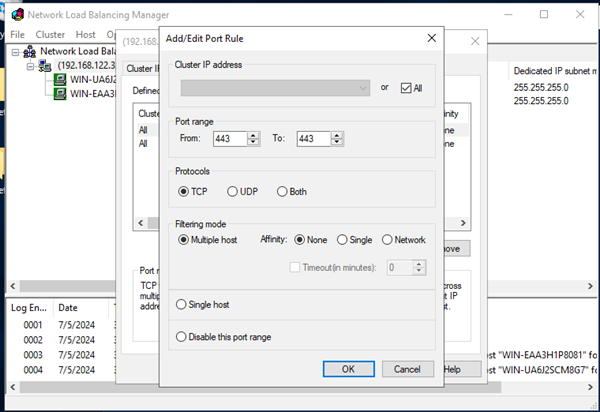Image resolution: width=600 pixels, height=412 pixels.
Task: Click Dedicated IP subnet column header
Action: pyautogui.click(x=554, y=71)
